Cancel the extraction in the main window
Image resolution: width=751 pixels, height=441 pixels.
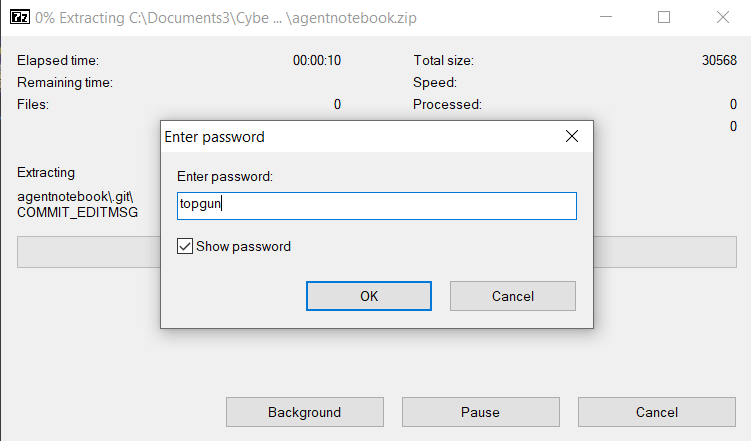pos(656,412)
